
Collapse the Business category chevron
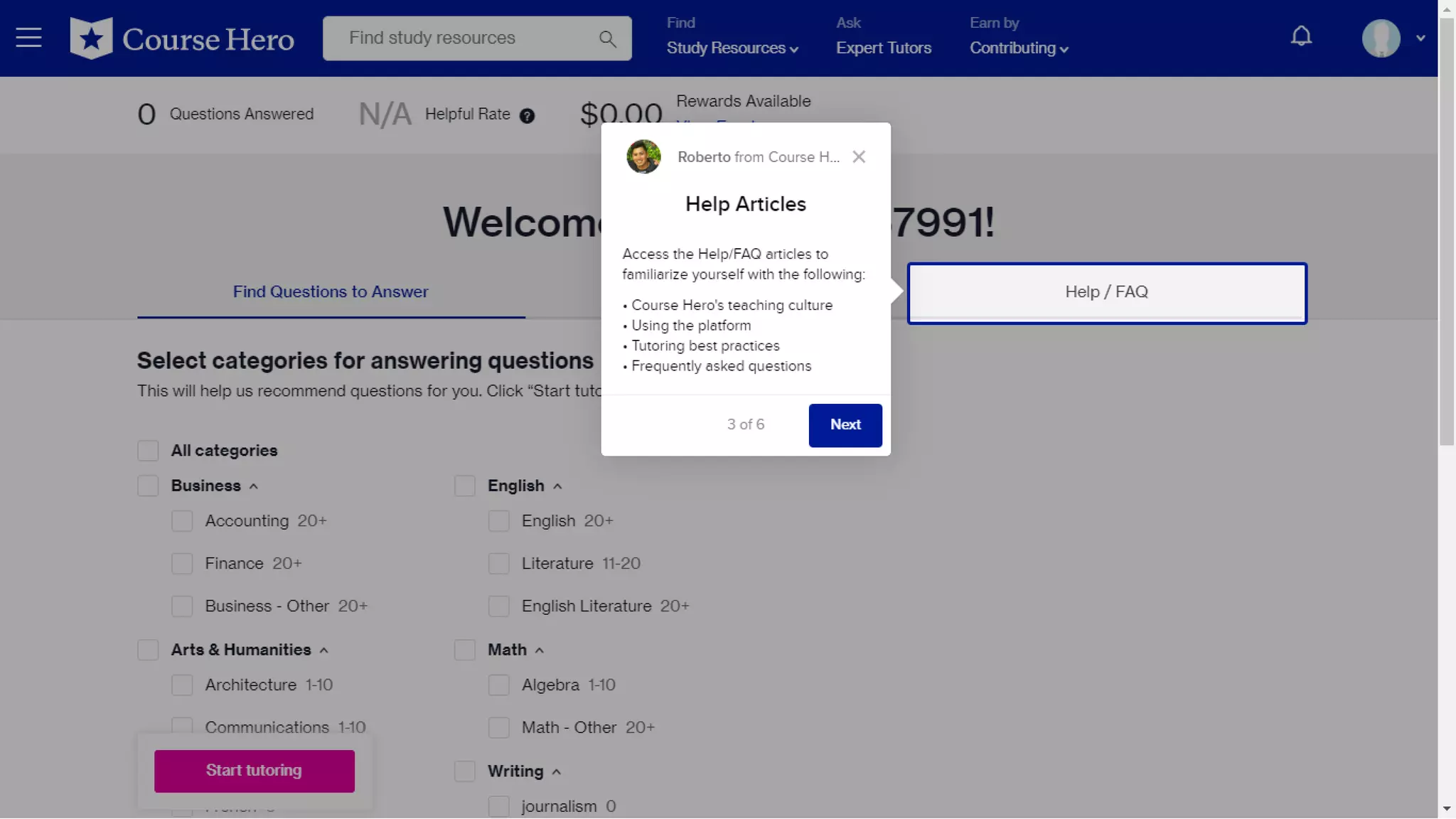pos(254,487)
